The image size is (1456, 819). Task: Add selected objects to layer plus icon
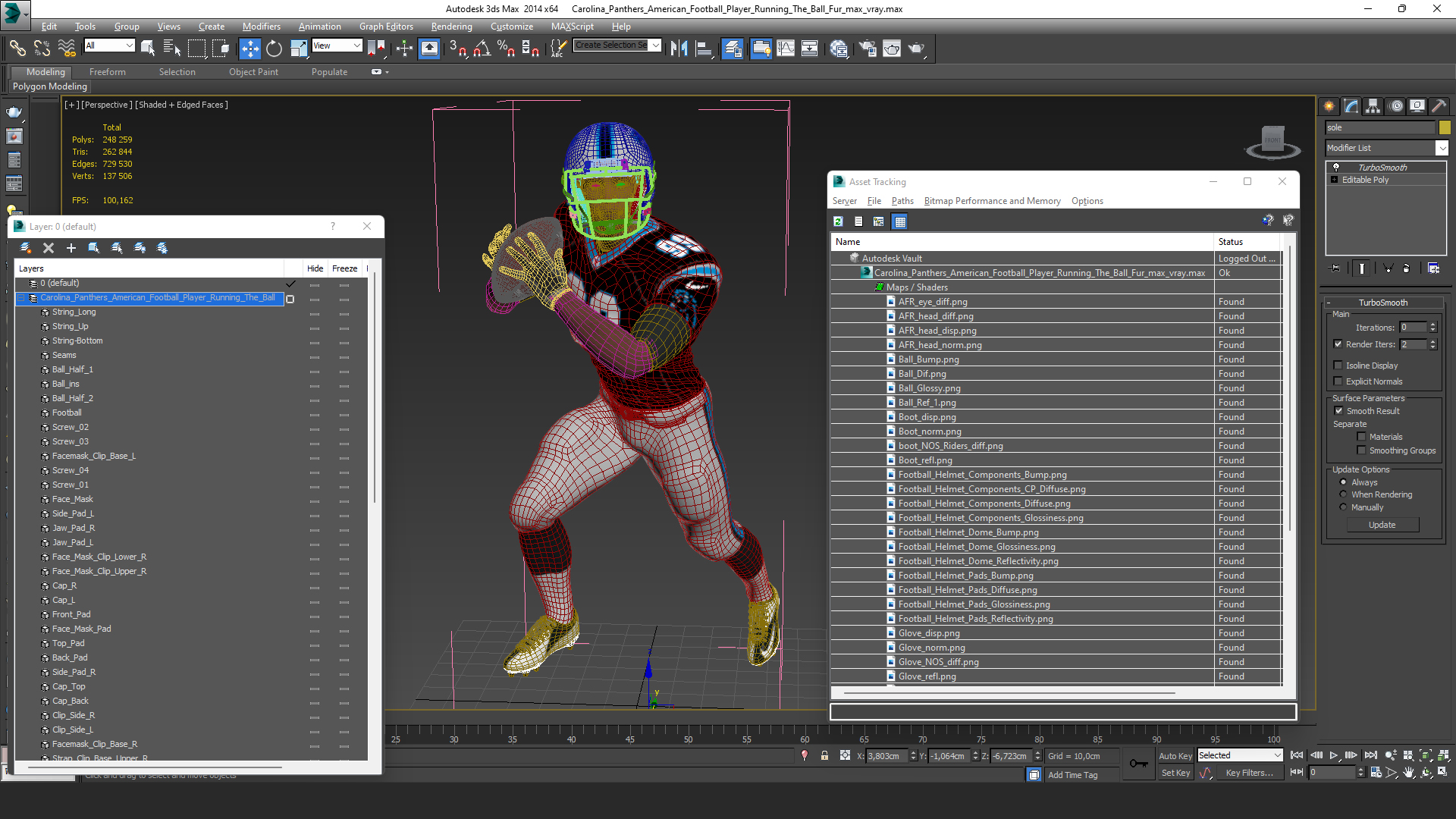(x=71, y=248)
